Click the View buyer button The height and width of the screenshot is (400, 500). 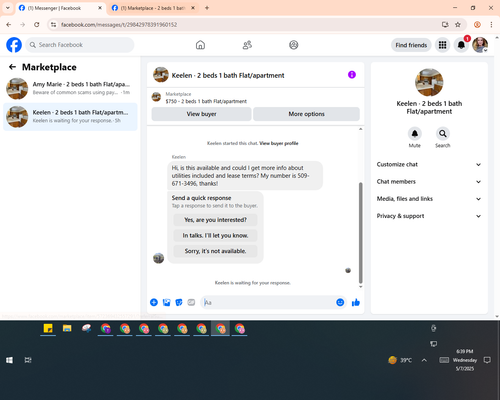(201, 114)
